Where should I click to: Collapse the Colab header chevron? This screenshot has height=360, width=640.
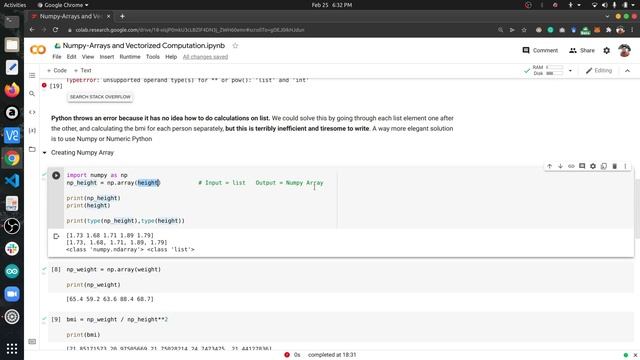[x=627, y=71]
